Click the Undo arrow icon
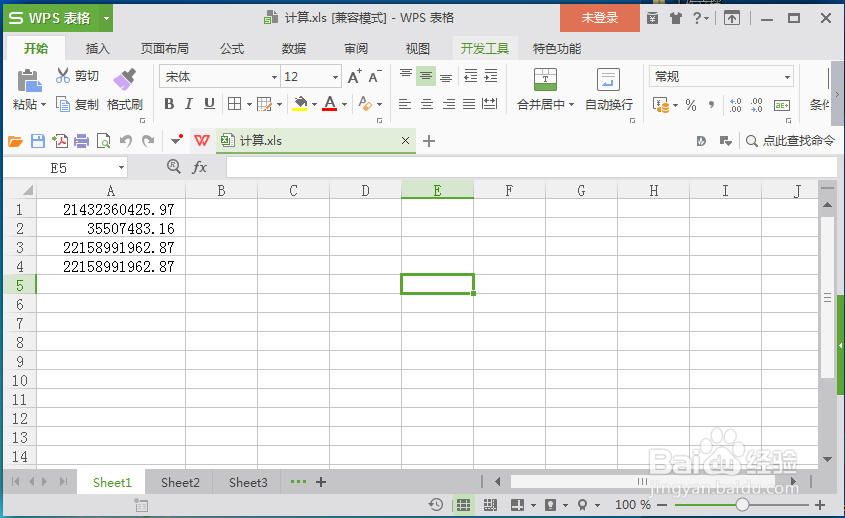Screen dimensions: 845x518 pyautogui.click(x=126, y=141)
